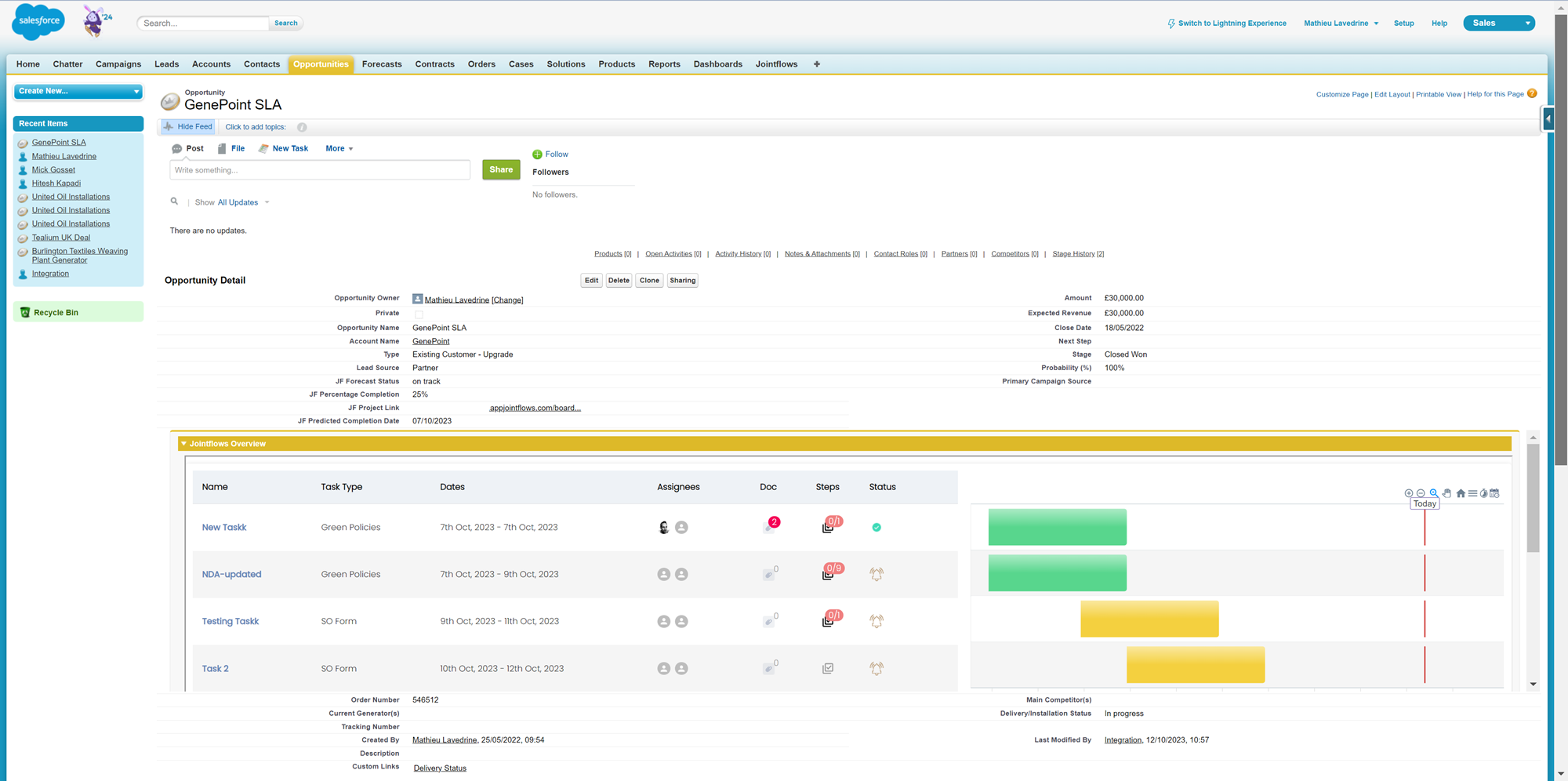Reset chart view with home icon
The image size is (1568, 781).
1461,493
